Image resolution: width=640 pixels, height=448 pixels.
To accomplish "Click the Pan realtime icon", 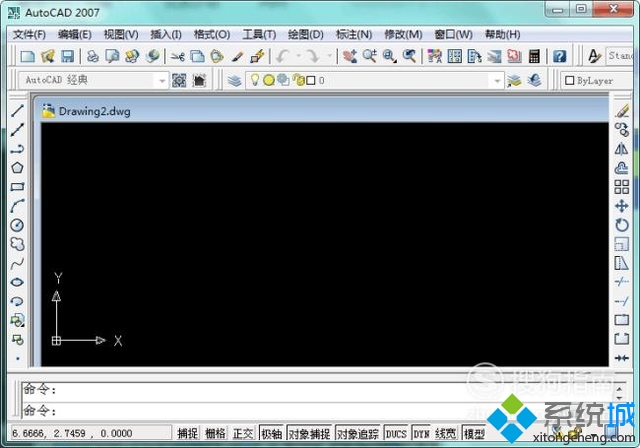I will (x=350, y=56).
